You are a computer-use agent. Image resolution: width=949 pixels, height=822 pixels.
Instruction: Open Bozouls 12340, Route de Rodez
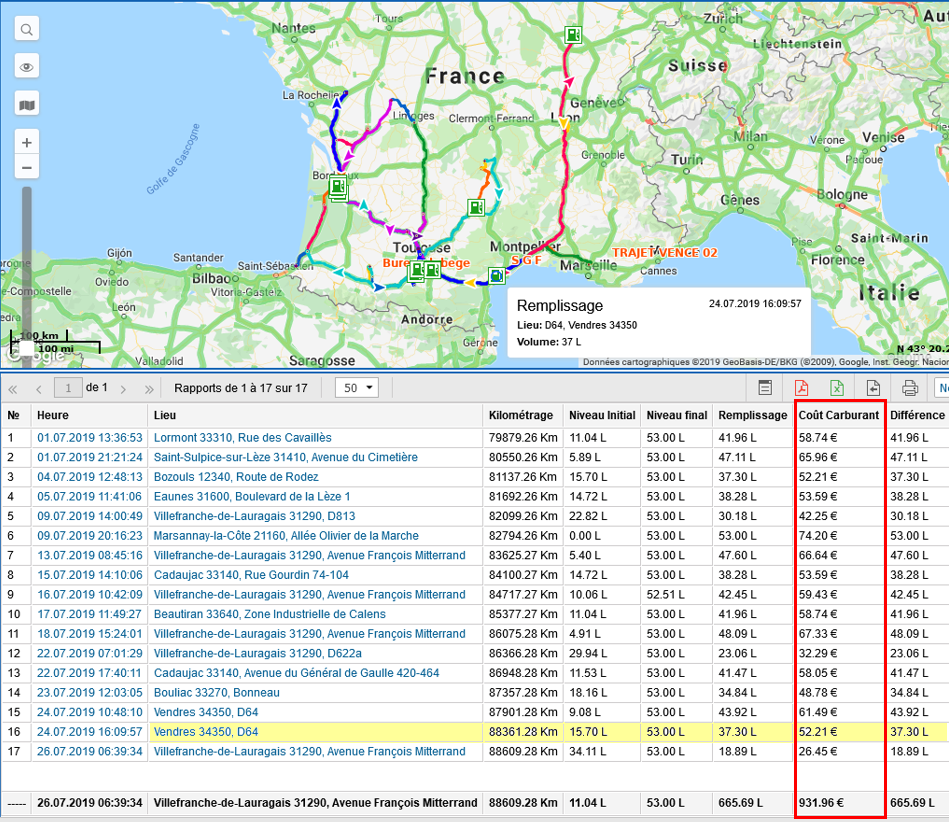236,477
